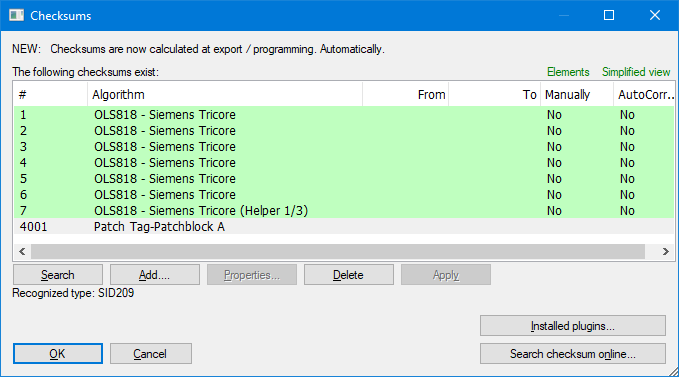Select the 4001 Patch Tag-Patchblock A row
The height and width of the screenshot is (377, 679).
(x=344, y=227)
